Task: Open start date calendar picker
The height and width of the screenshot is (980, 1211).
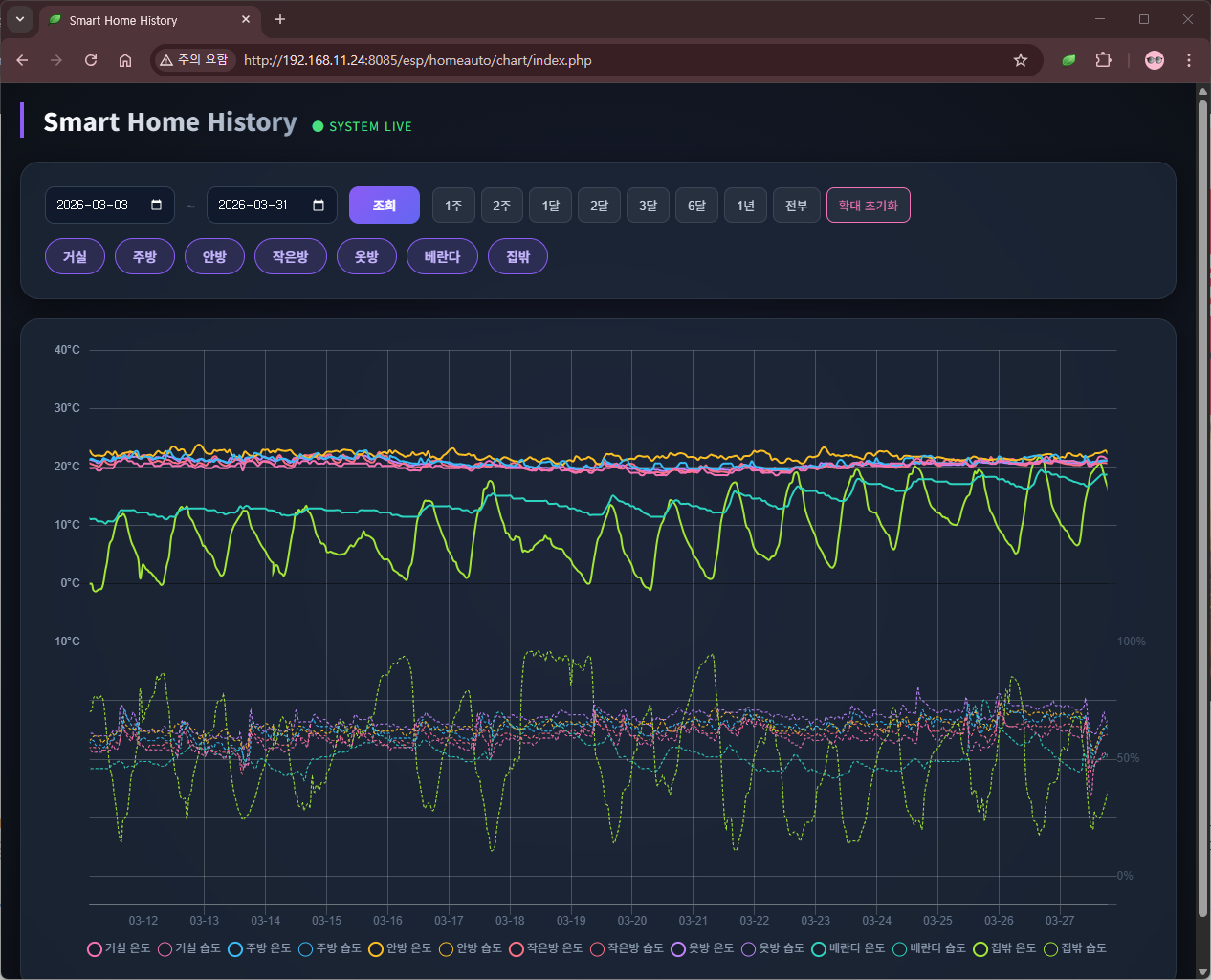Action: click(x=157, y=205)
